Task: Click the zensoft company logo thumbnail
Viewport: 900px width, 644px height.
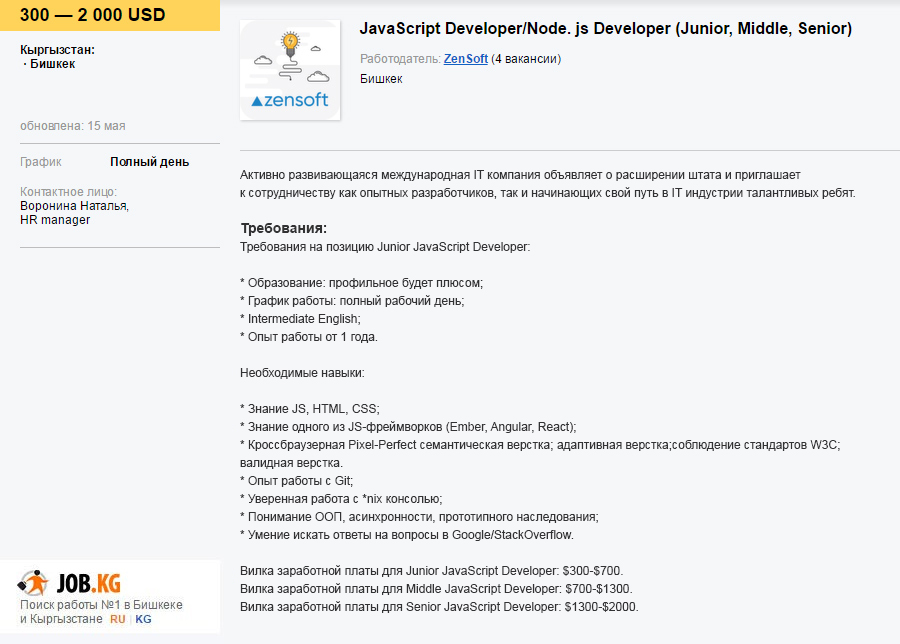Action: point(290,70)
